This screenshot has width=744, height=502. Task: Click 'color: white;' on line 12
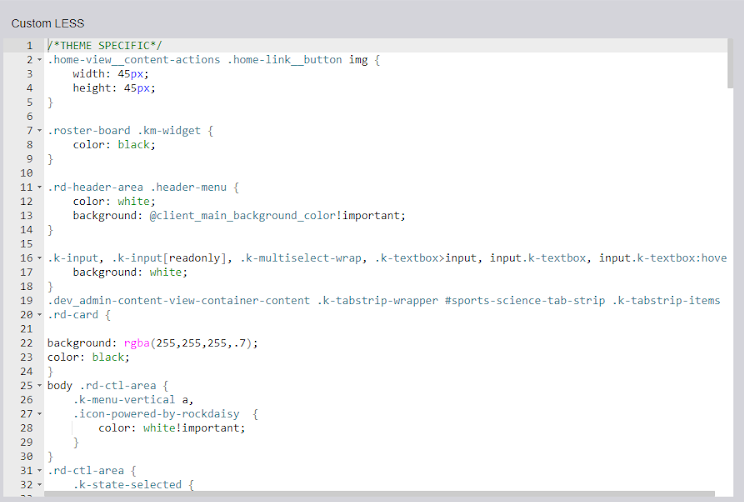(x=114, y=202)
